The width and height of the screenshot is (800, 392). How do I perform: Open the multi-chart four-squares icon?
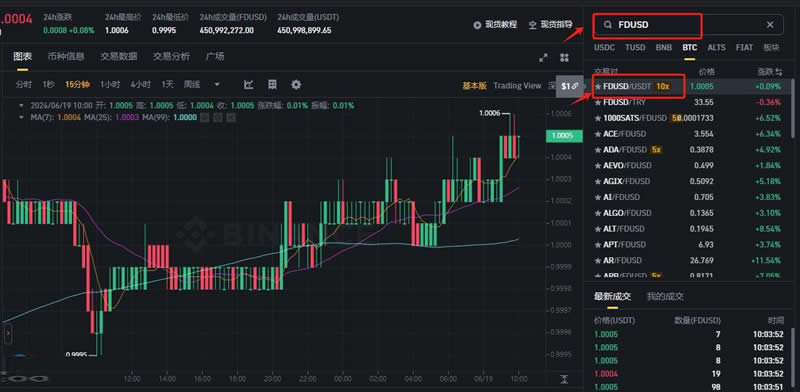564,58
